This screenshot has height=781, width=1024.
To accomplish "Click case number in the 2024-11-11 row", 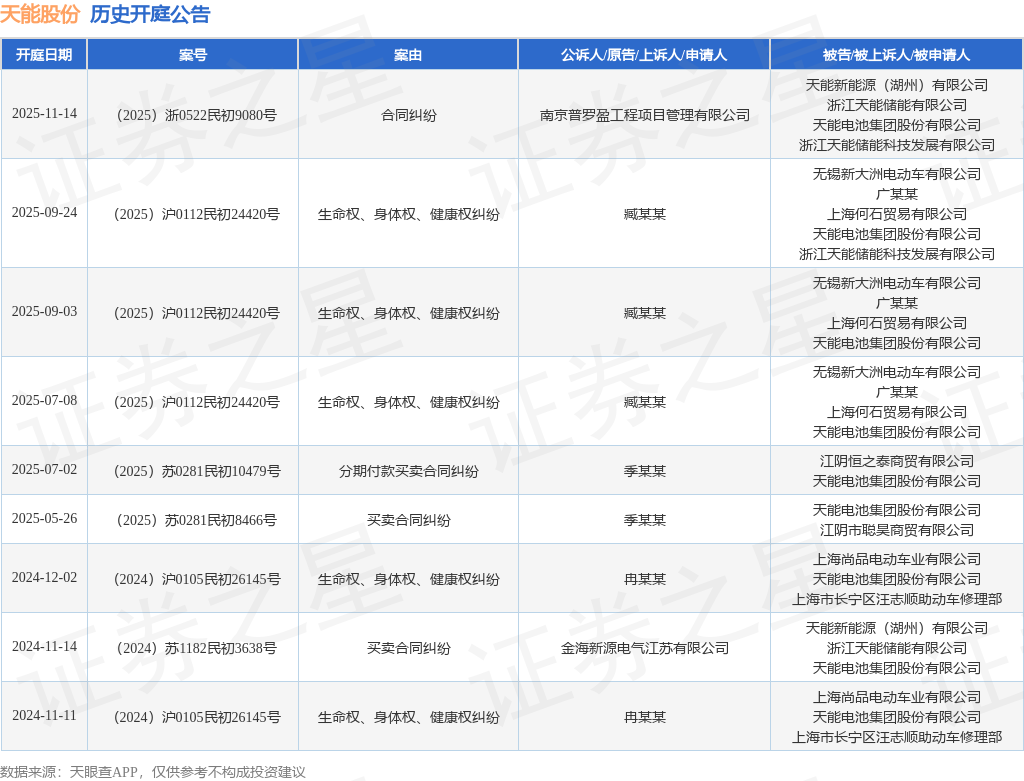I will (x=197, y=717).
